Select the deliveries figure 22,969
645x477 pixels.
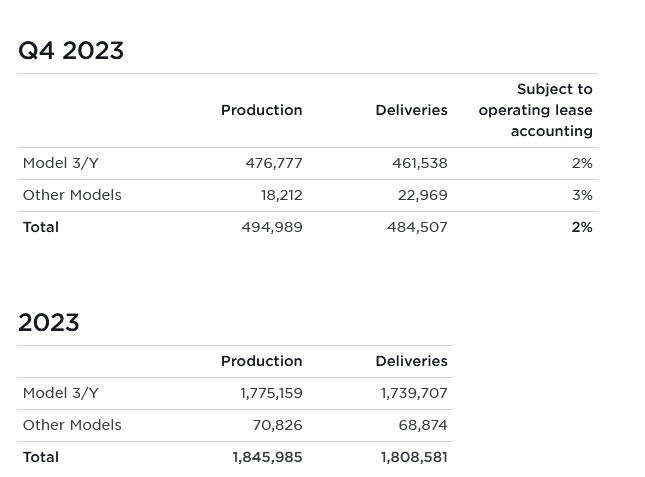point(423,195)
